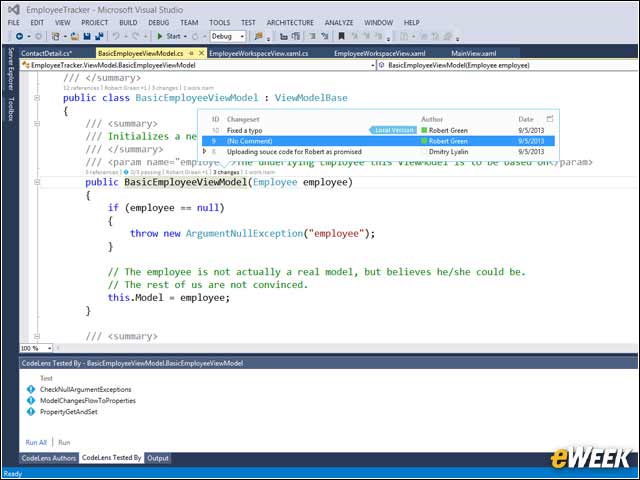Click the '0/3 passing' CodeLens test indicator
The width and height of the screenshot is (640, 480).
pyautogui.click(x=144, y=172)
